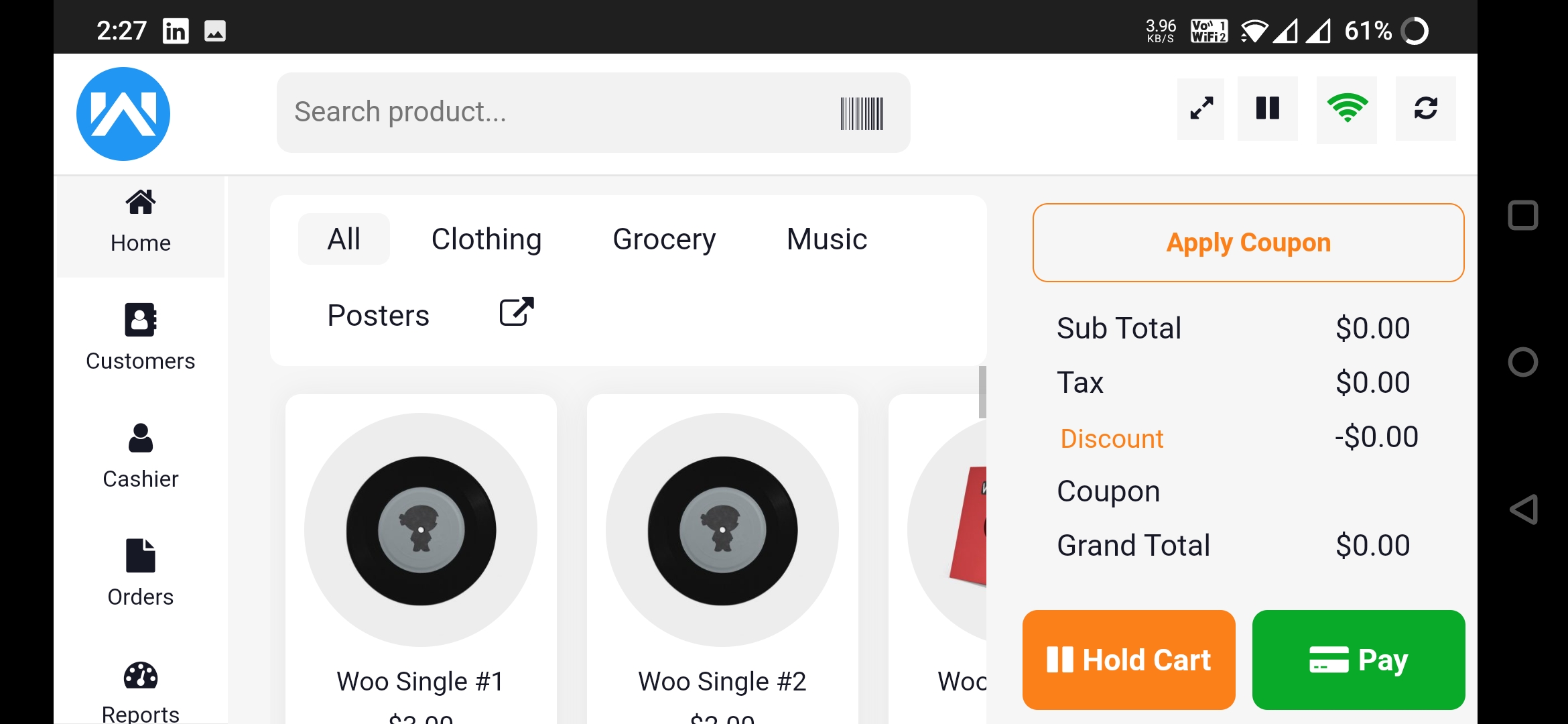This screenshot has width=1568, height=724.
Task: Open the blue app logo
Action: (123, 114)
